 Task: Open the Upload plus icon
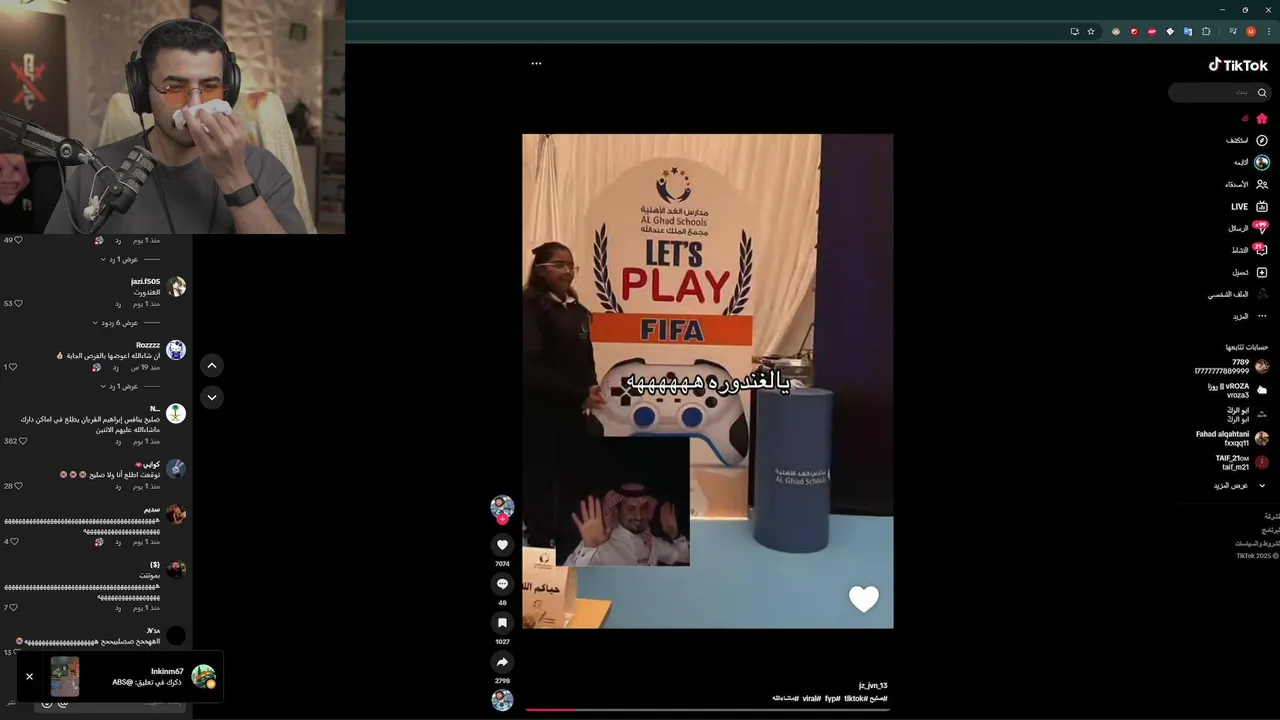pos(1262,272)
